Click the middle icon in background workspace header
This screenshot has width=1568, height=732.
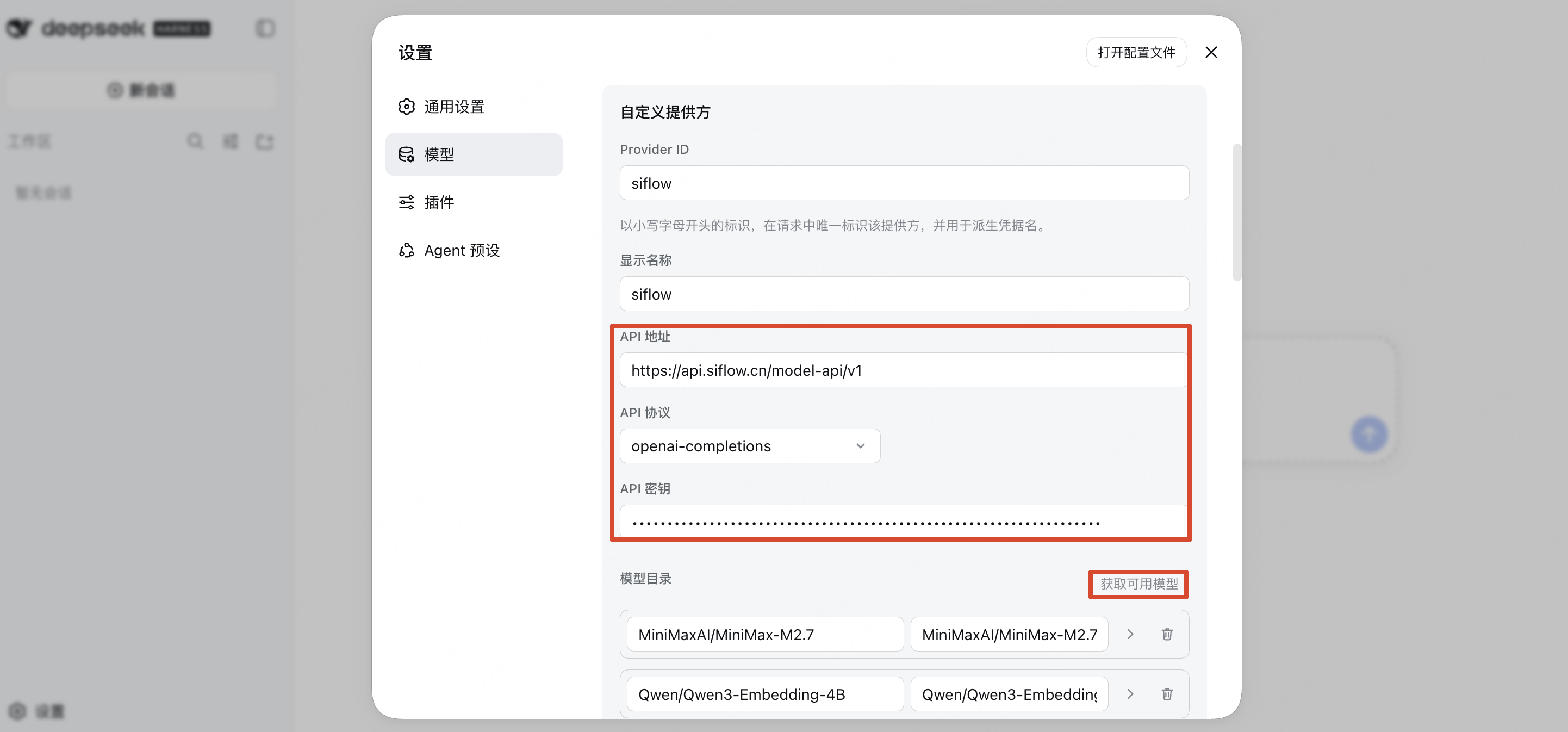click(x=230, y=141)
